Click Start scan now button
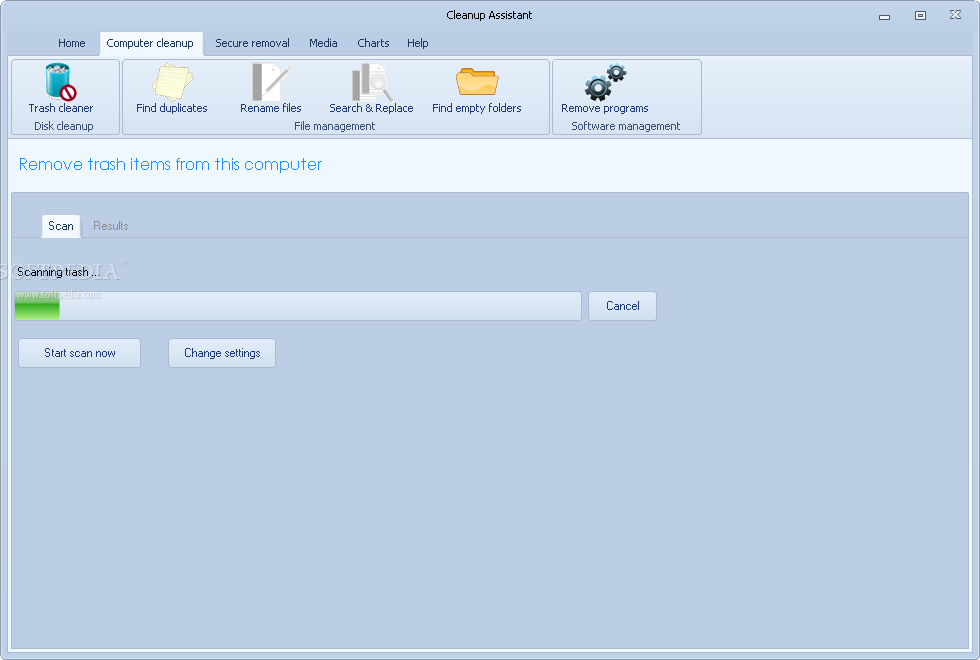The width and height of the screenshot is (980, 660). [79, 353]
